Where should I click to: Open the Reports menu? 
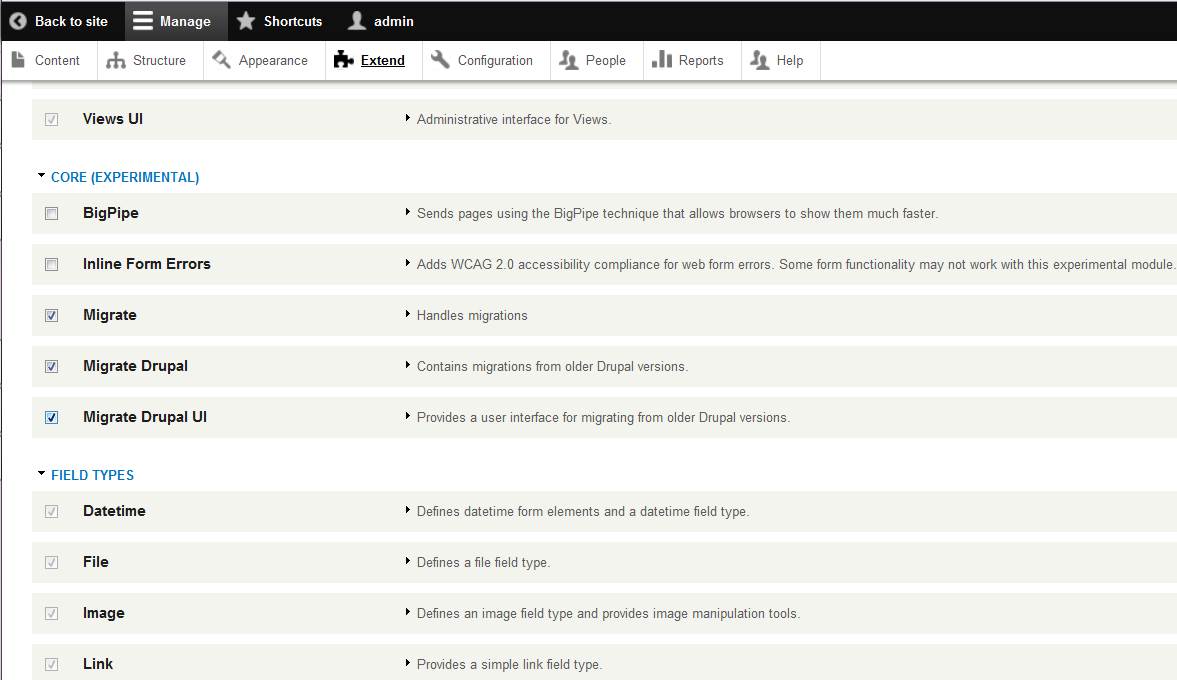tap(692, 60)
